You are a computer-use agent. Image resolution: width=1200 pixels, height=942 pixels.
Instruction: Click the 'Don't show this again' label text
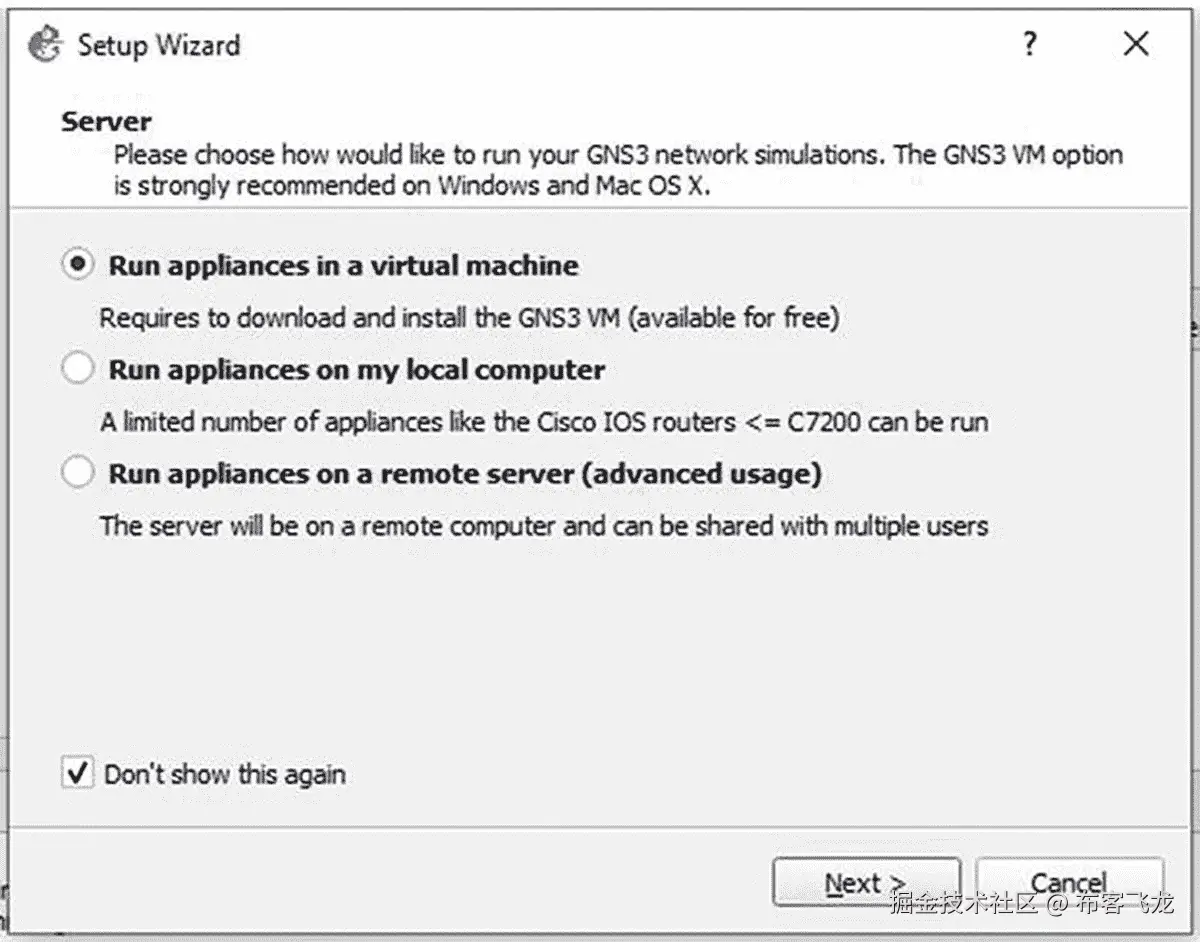225,774
